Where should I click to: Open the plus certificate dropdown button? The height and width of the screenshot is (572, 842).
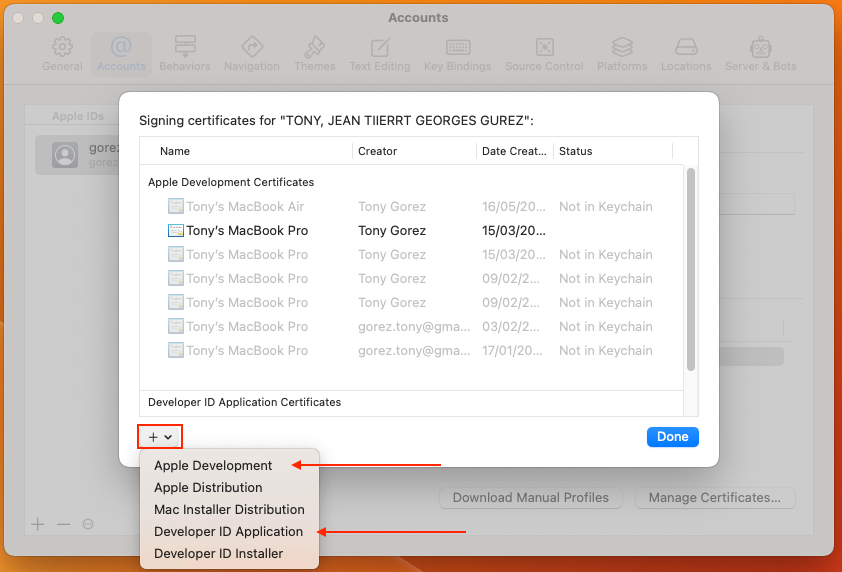coord(160,437)
